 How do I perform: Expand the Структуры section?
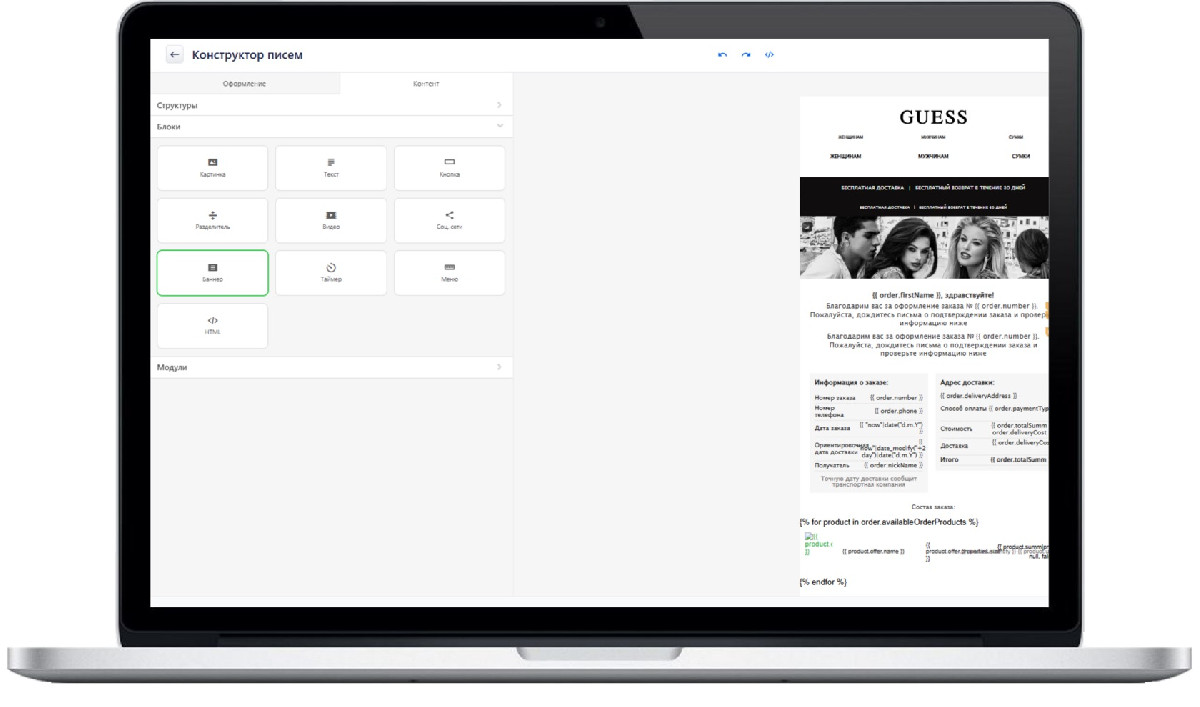pos(331,105)
